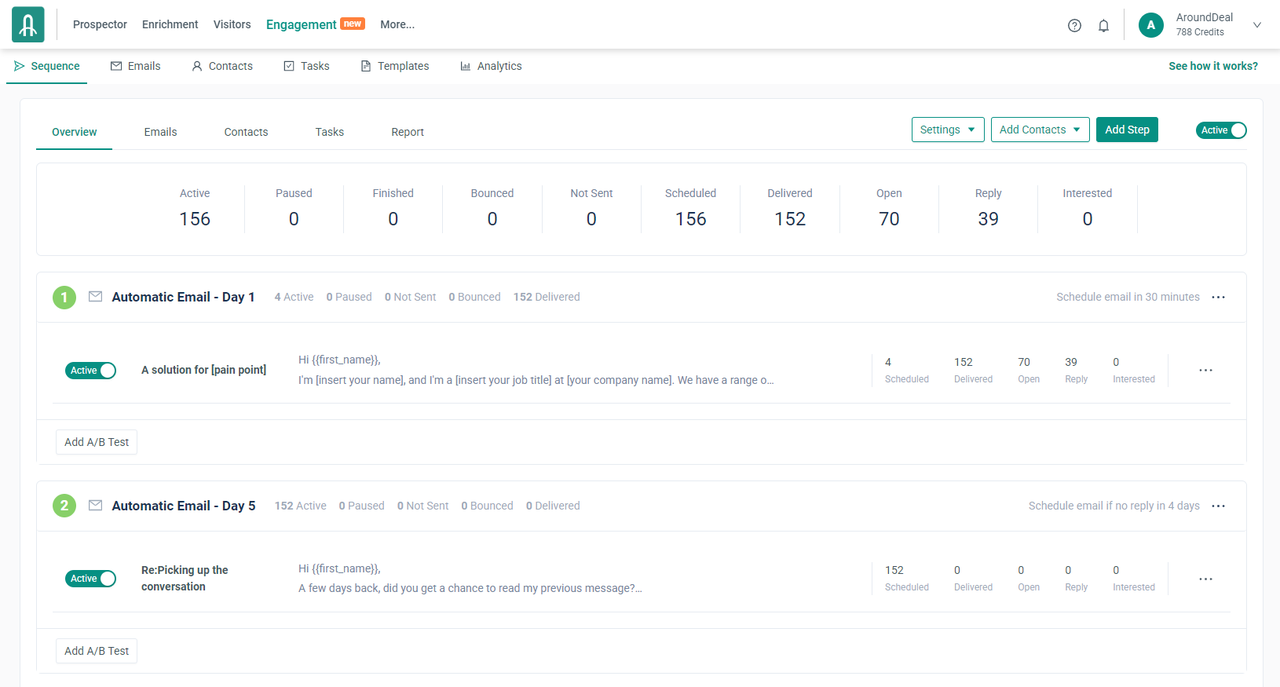Viewport: 1280px width, 687px height.
Task: Open options for 'Re:Picking up the conversation' email
Action: coord(1205,579)
